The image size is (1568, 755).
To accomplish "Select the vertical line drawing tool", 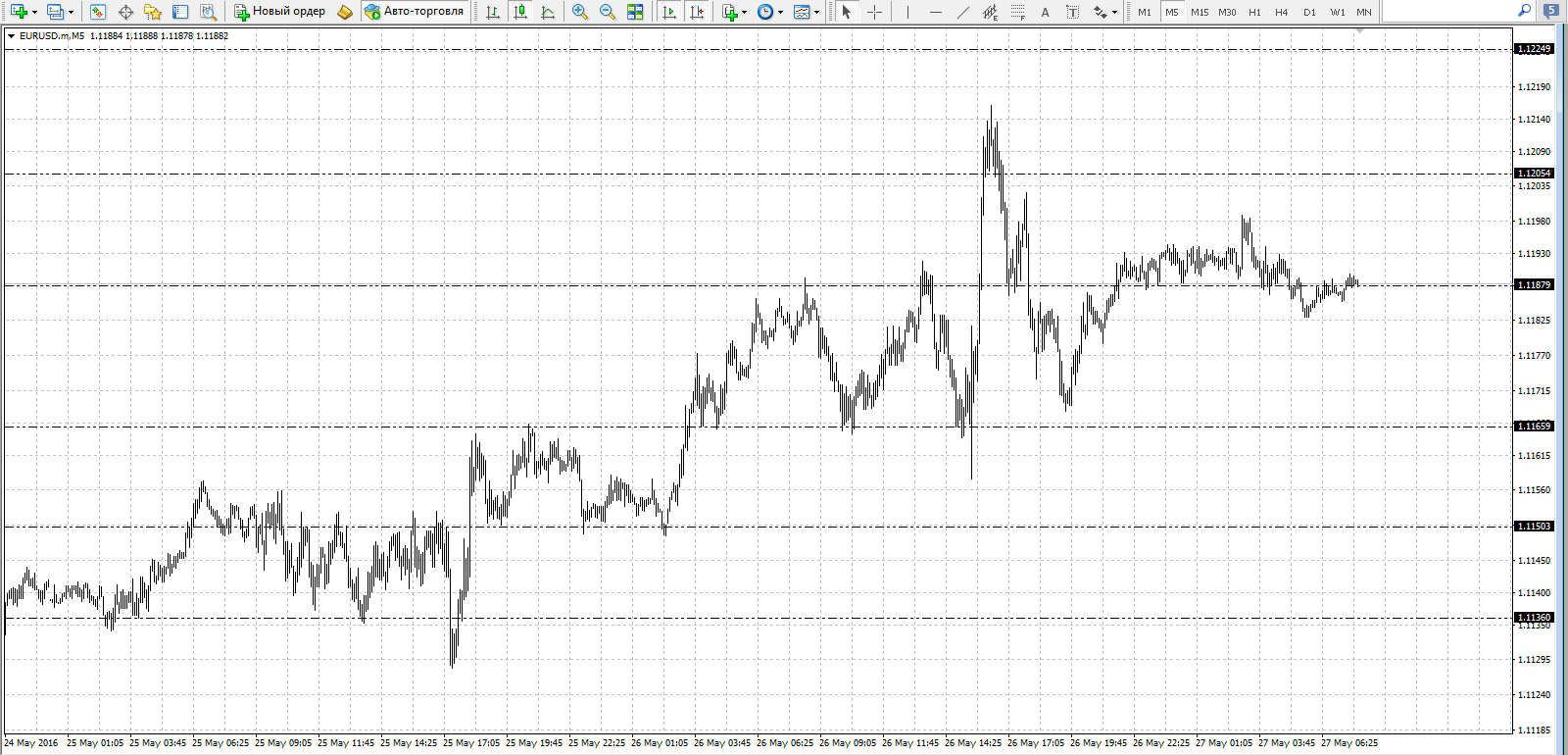I will point(907,12).
